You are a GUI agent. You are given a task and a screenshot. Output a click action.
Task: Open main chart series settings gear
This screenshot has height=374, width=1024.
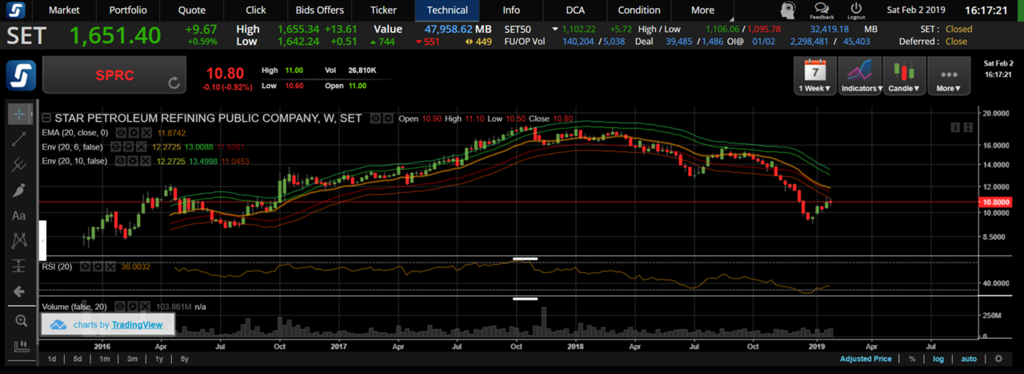(388, 119)
